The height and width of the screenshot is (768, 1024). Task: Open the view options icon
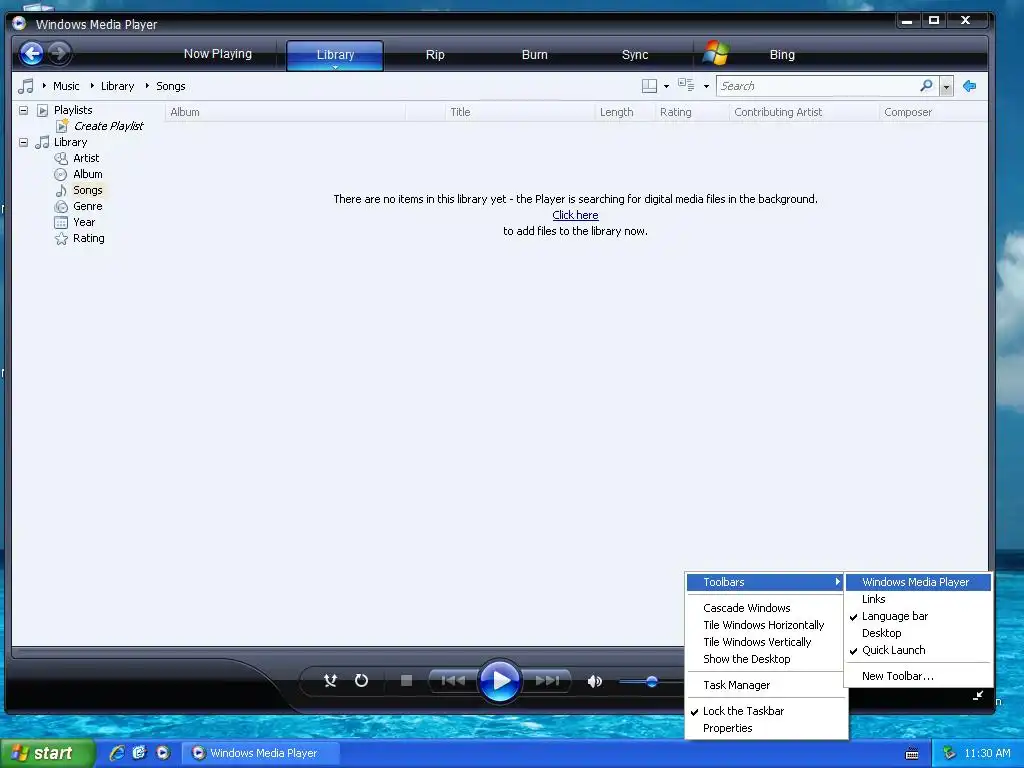pos(686,86)
